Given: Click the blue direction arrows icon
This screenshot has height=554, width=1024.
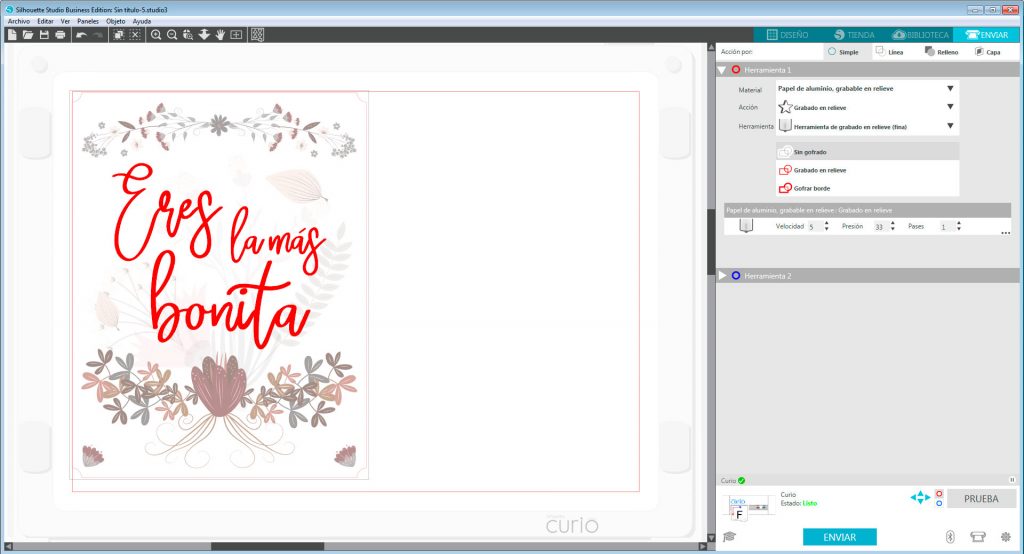Looking at the screenshot, I should point(919,497).
